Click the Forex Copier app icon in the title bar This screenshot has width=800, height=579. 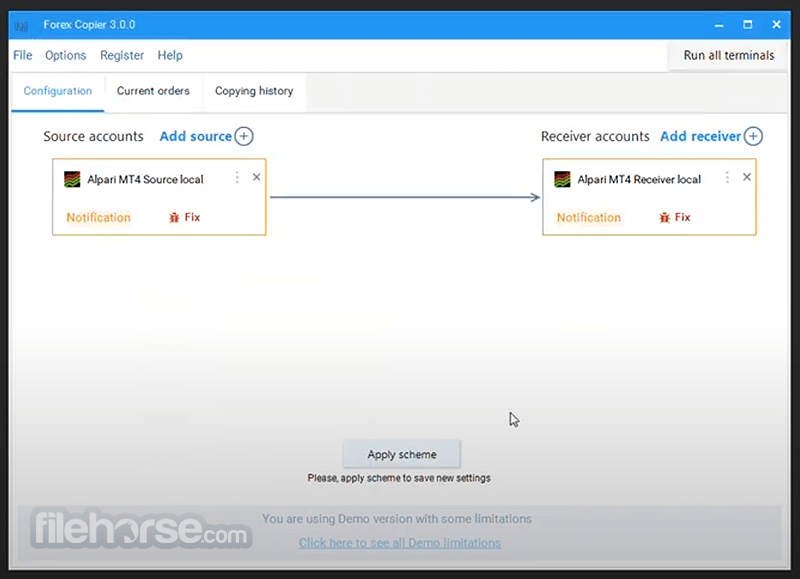pos(21,26)
